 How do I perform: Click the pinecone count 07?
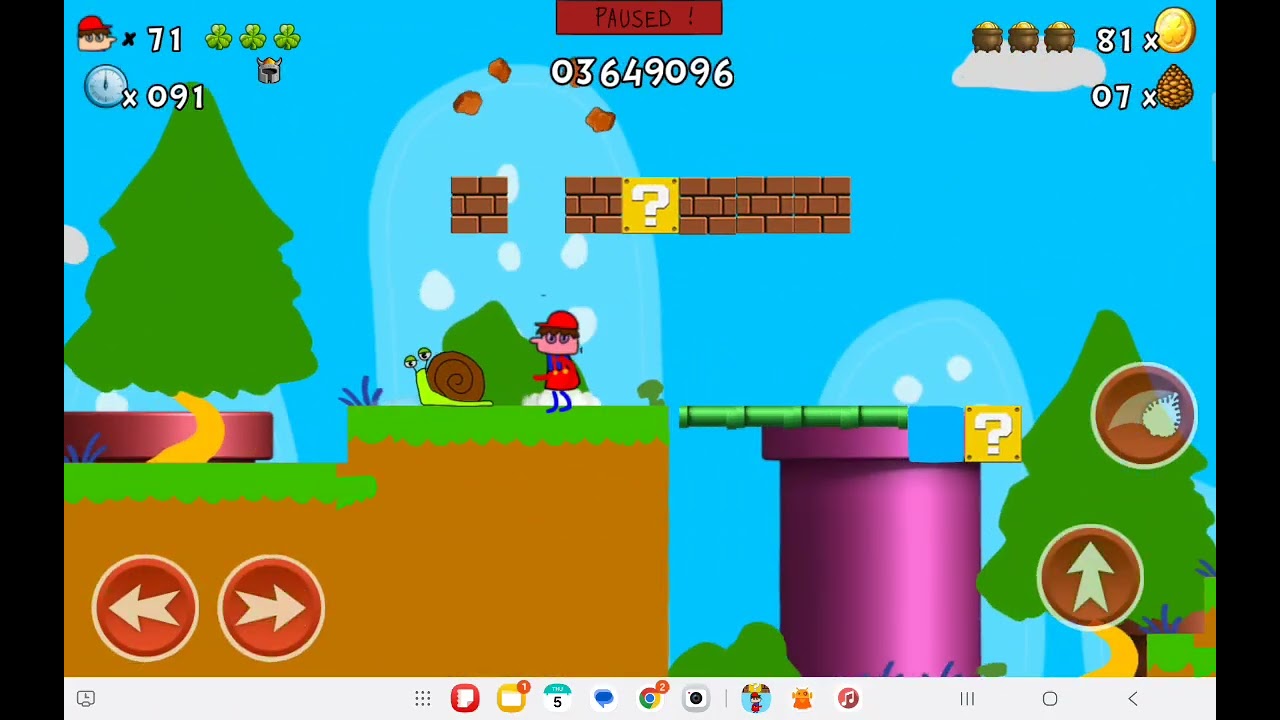(1111, 97)
